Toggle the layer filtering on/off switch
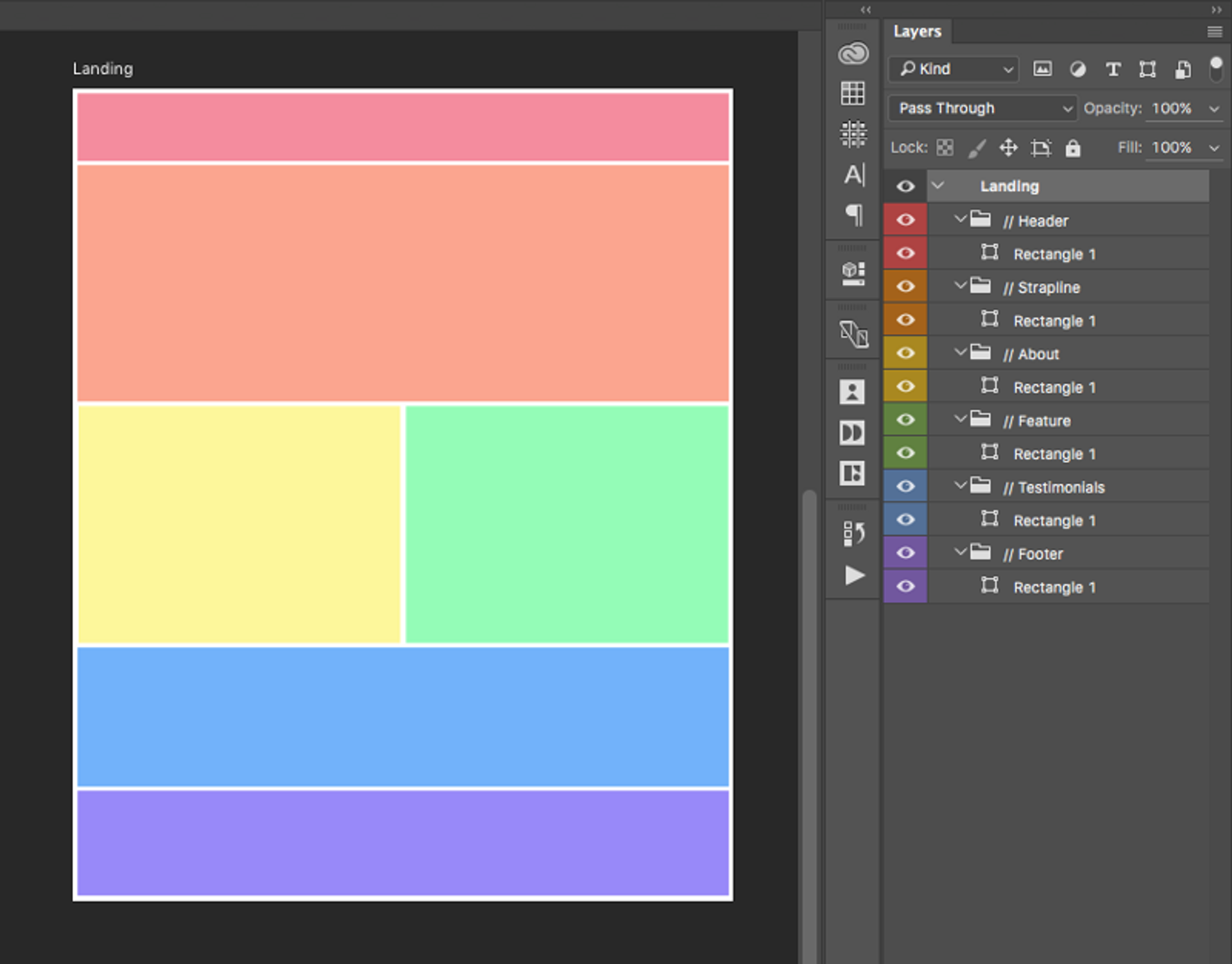 [x=1215, y=69]
